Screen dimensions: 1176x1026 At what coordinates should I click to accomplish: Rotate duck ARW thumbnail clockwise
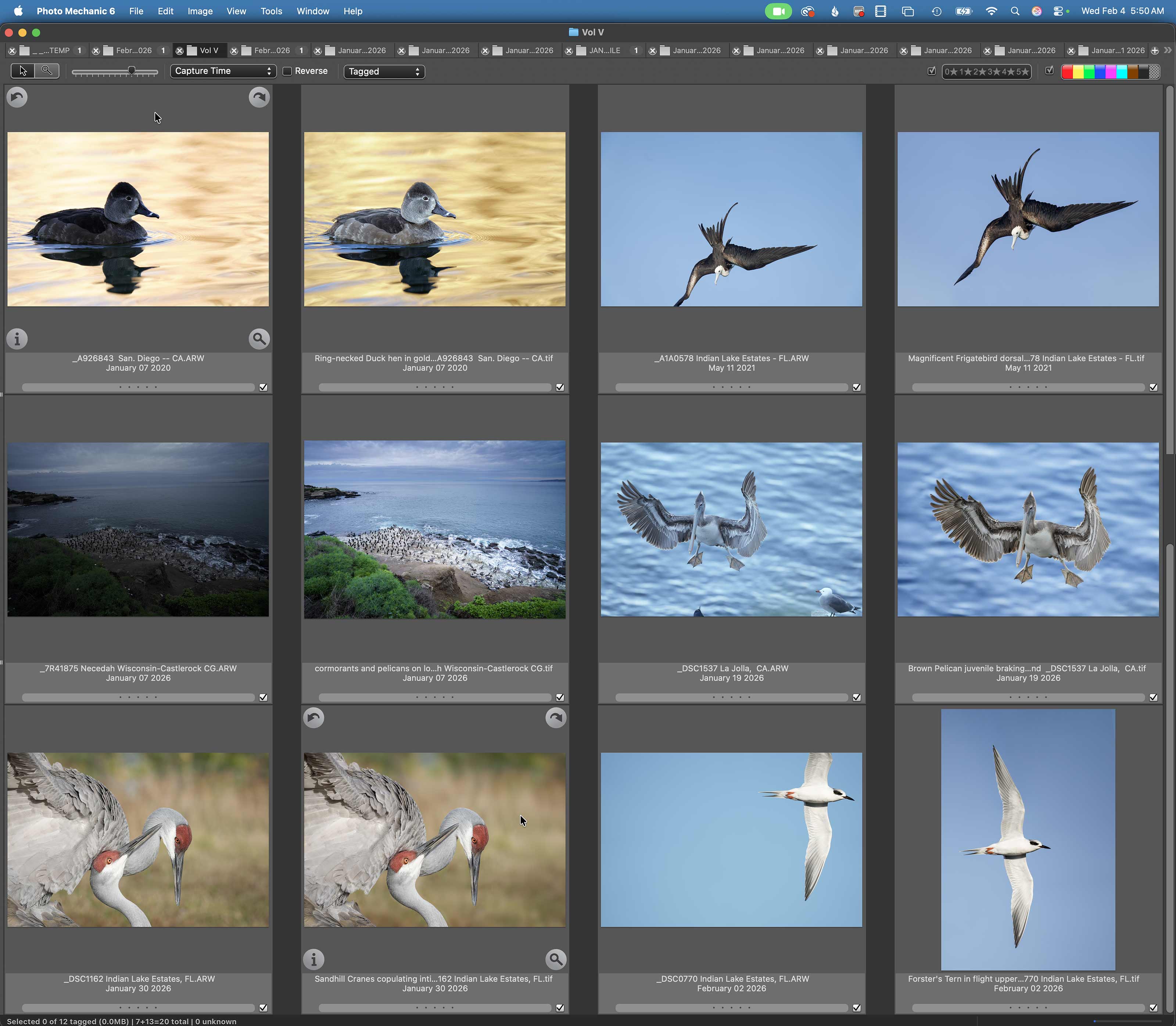point(259,97)
